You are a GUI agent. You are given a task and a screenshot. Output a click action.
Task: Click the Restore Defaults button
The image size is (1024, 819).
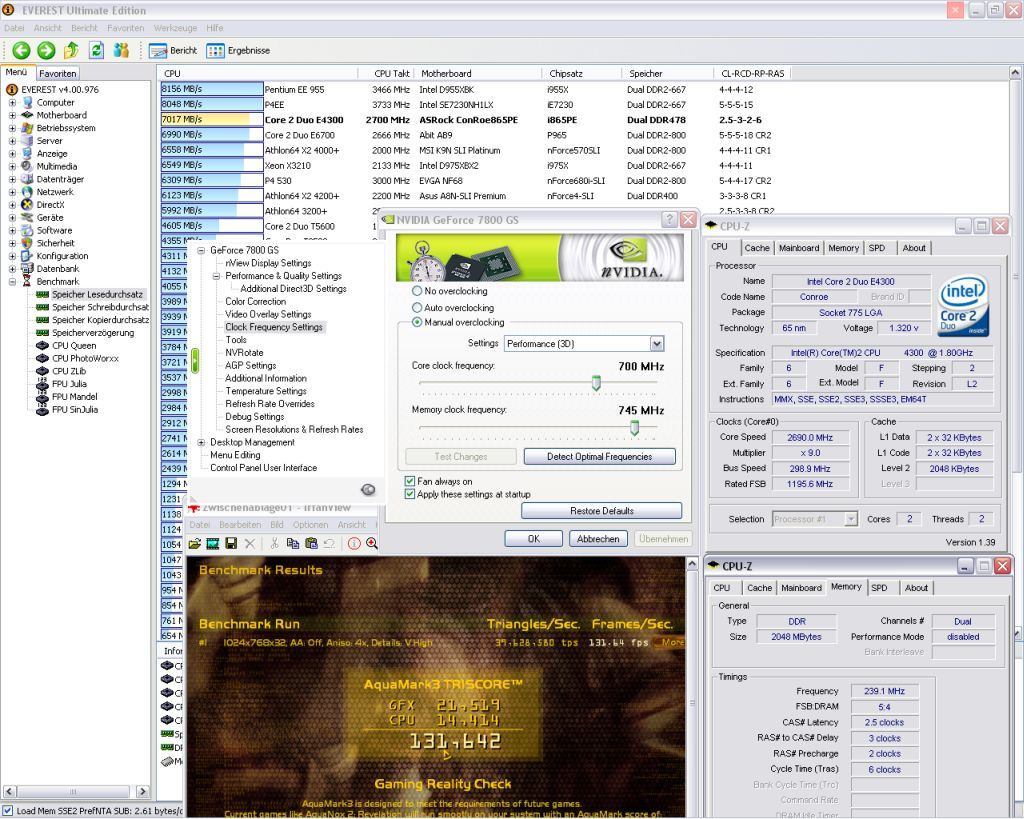[x=601, y=511]
